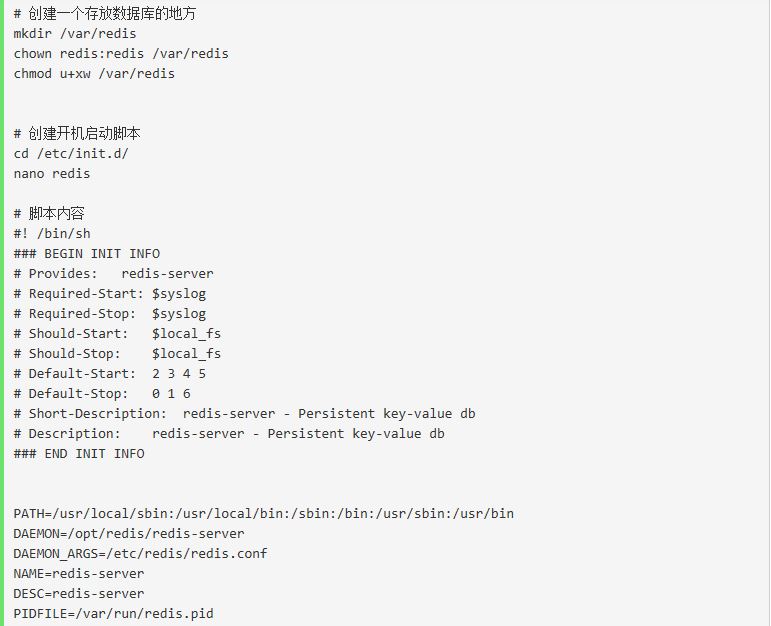Click the 'Required-Stop: $syslog' line
Viewport: 771px width, 626px height.
(110, 313)
